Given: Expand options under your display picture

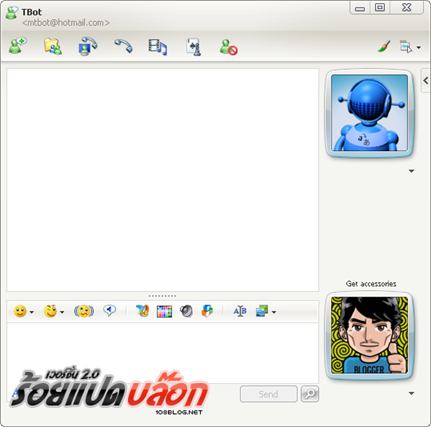Looking at the screenshot, I should (411, 393).
